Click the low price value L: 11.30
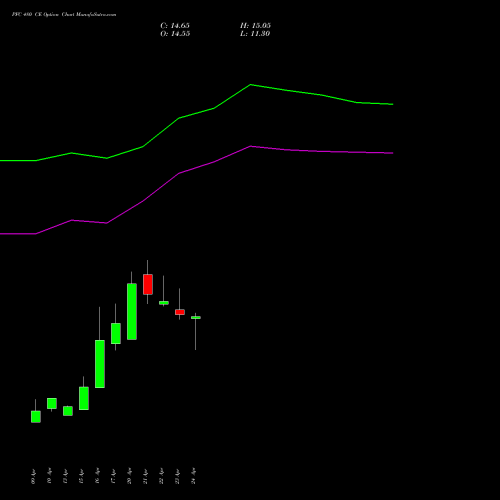This screenshot has height=500, width=500. 255,34
